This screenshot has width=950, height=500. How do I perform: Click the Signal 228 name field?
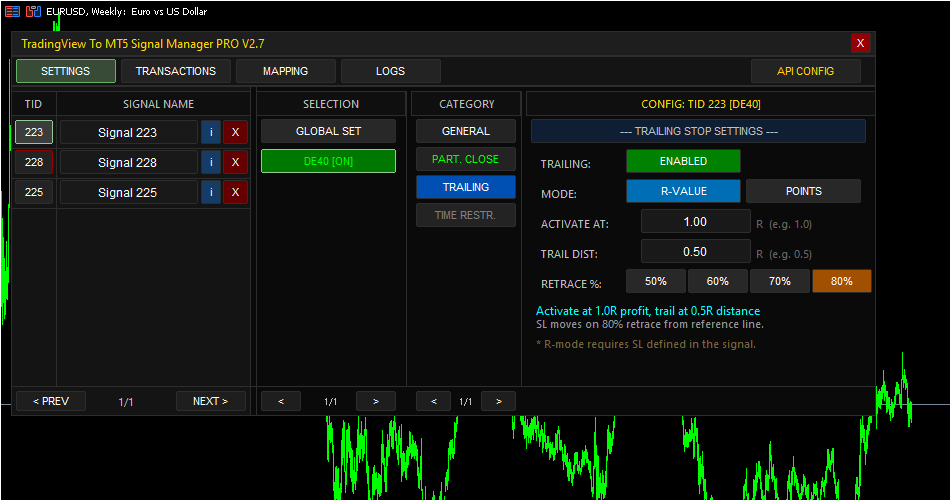pyautogui.click(x=128, y=162)
